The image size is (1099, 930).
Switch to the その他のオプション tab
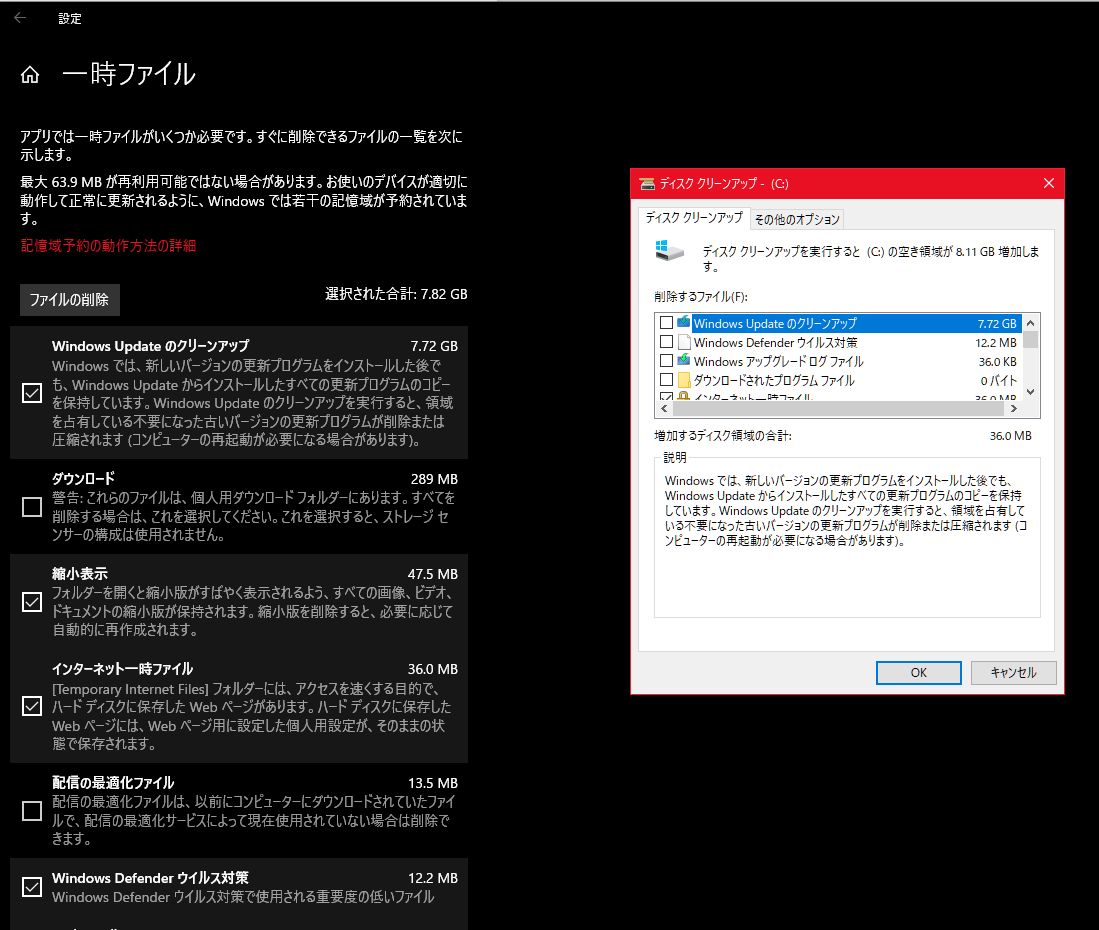coord(797,219)
